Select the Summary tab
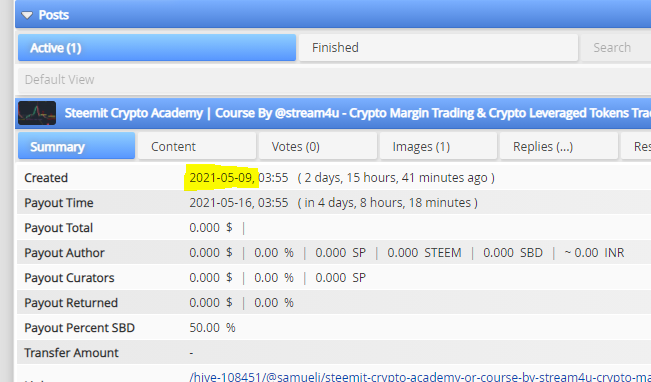 pos(76,146)
